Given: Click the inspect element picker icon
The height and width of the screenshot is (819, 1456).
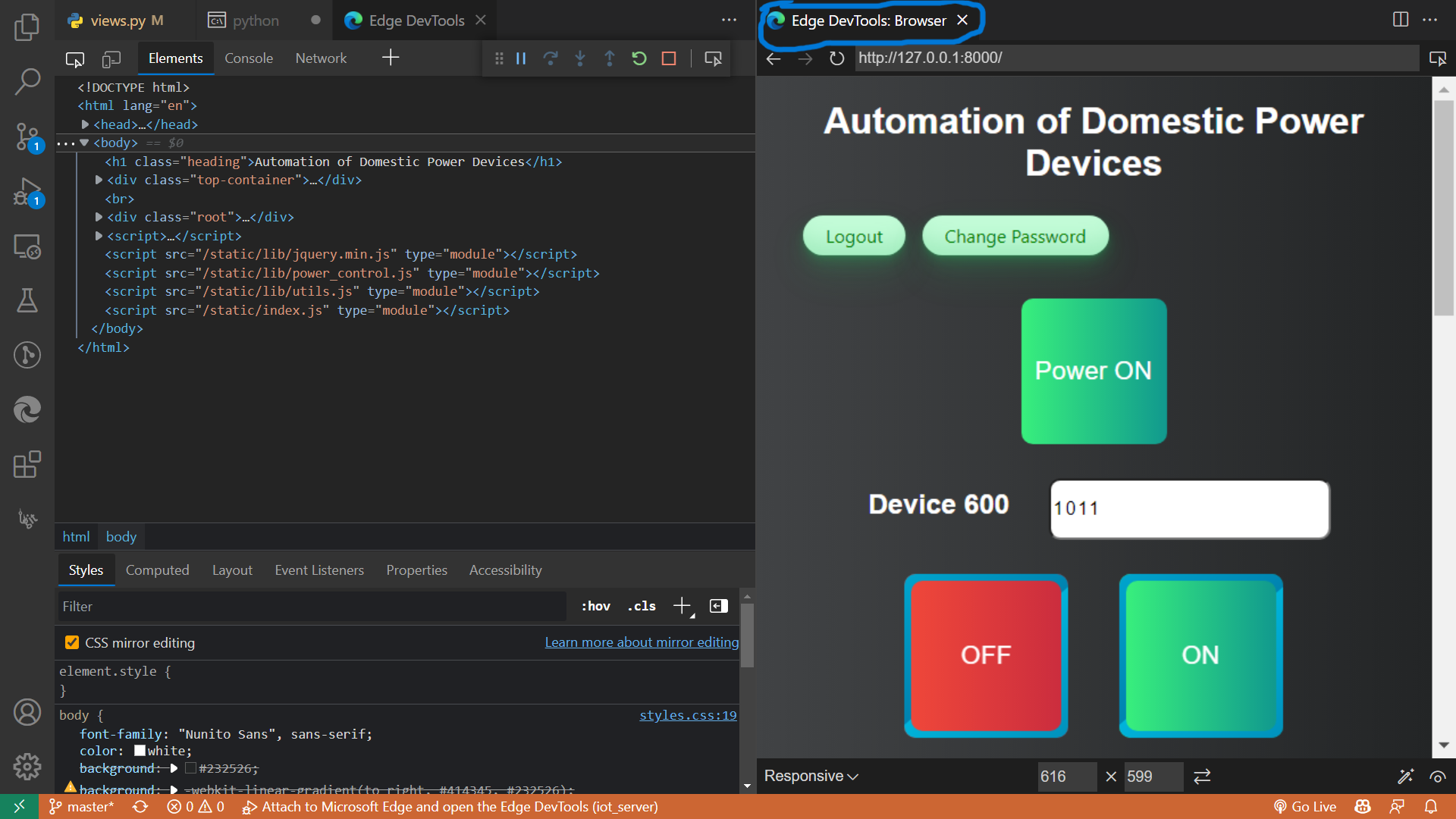Looking at the screenshot, I should point(75,58).
